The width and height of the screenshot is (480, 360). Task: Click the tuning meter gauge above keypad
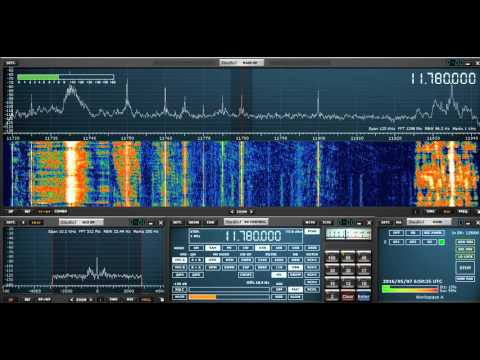click(348, 234)
